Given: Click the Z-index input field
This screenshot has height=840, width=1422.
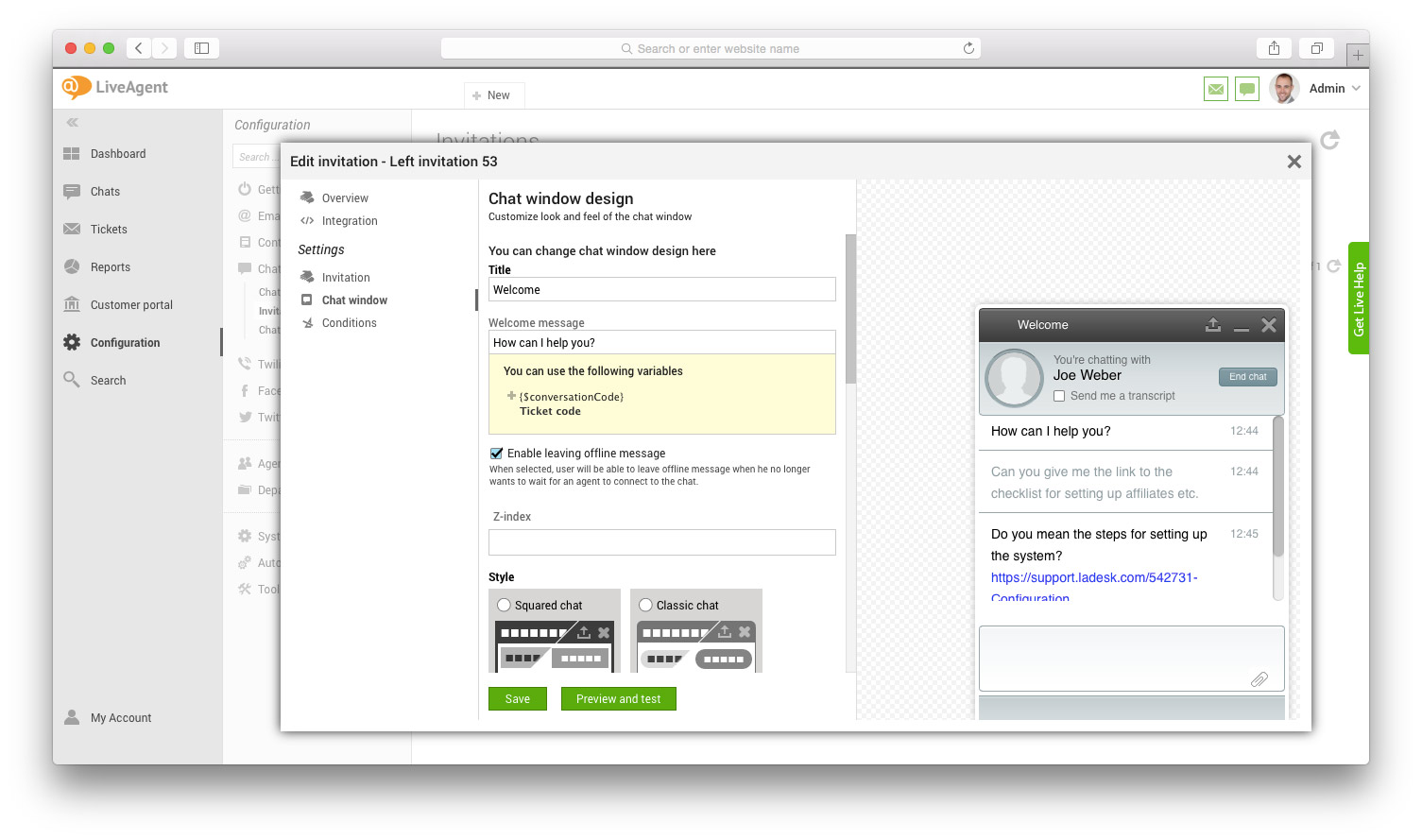Looking at the screenshot, I should tap(662, 542).
